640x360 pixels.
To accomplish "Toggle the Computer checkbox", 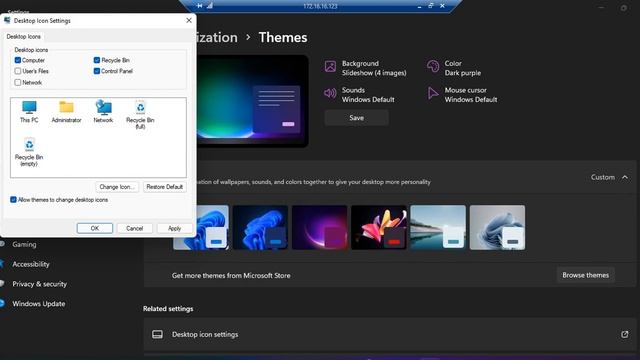I will pyautogui.click(x=18, y=60).
